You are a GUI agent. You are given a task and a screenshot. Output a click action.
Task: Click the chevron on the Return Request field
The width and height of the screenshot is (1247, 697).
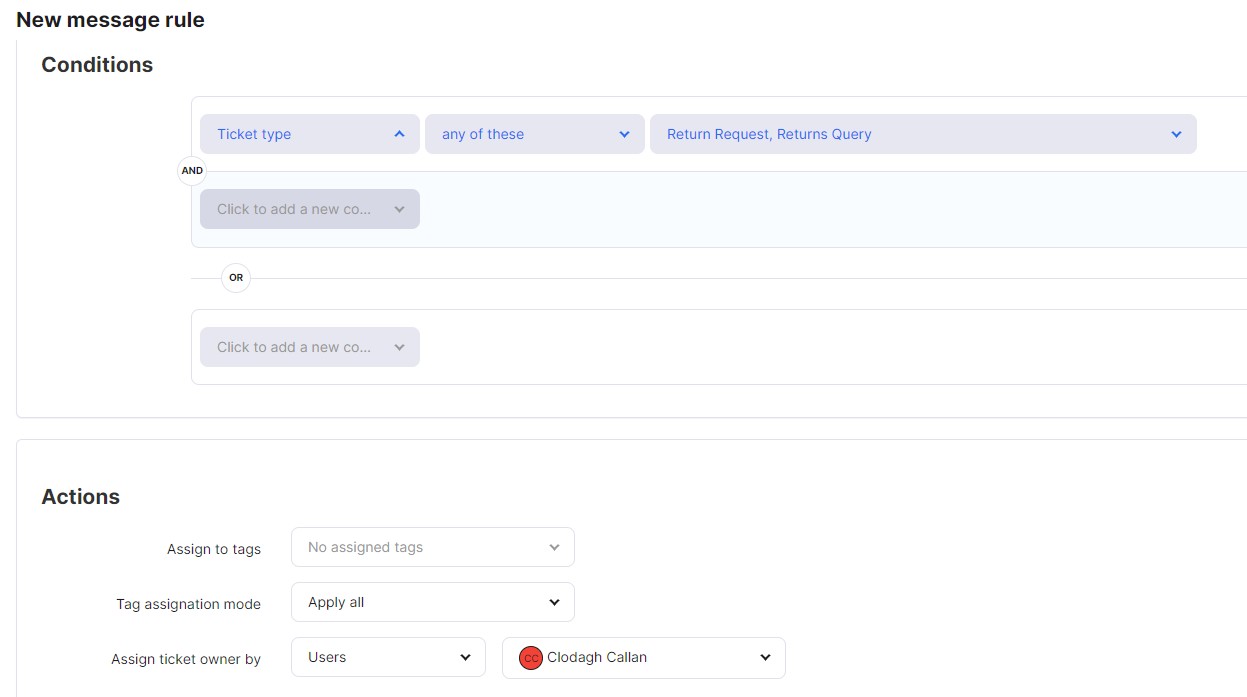(x=1176, y=134)
